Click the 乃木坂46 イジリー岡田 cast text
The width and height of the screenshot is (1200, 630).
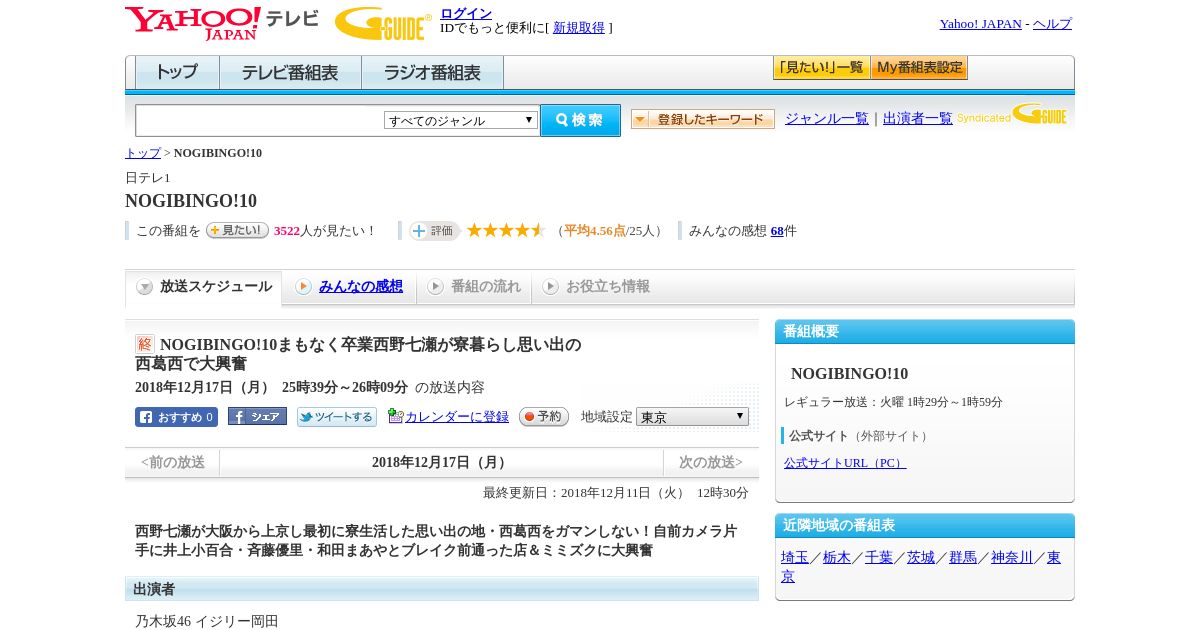(207, 621)
